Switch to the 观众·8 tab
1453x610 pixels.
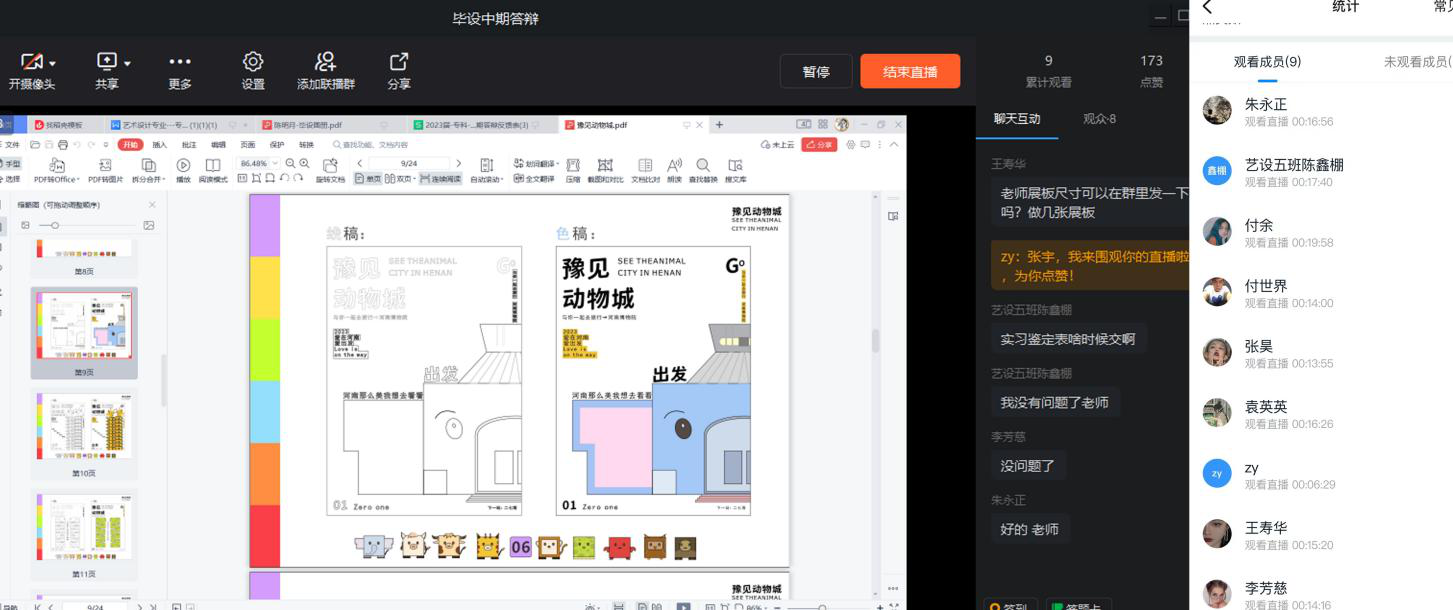coord(1099,119)
